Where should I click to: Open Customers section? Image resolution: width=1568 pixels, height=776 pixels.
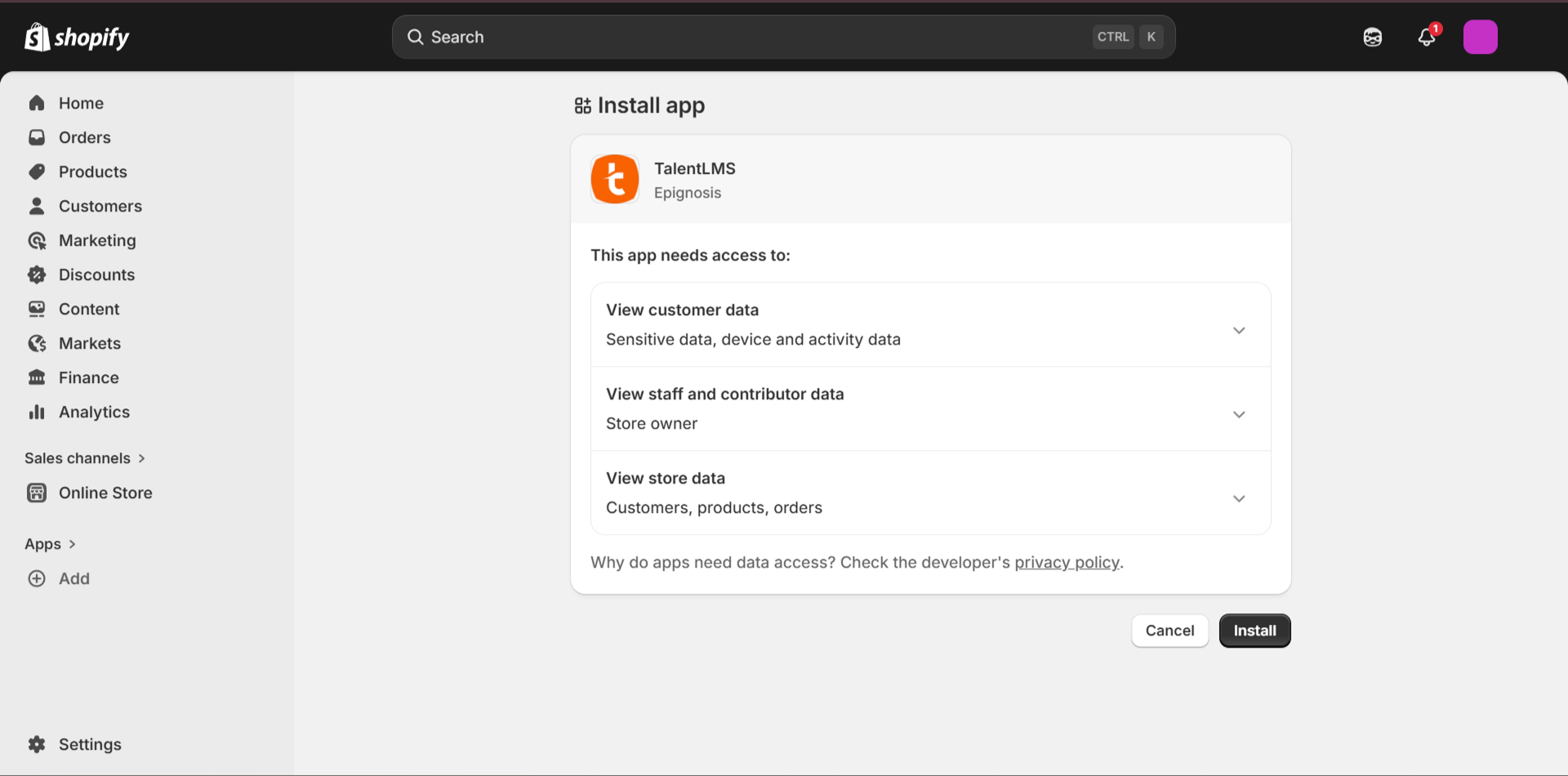(x=100, y=206)
